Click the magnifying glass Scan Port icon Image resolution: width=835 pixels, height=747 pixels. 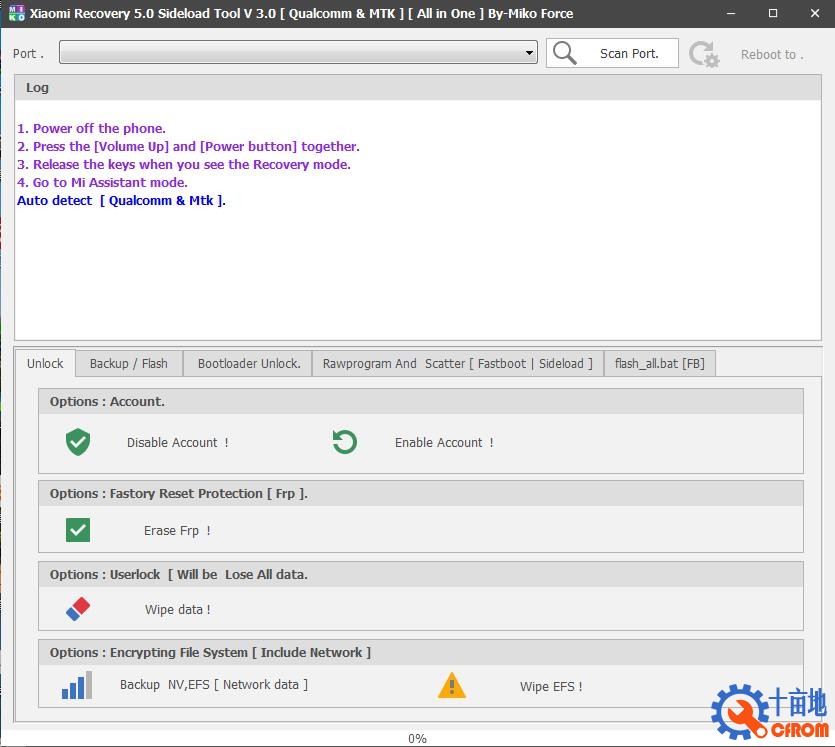(x=565, y=54)
